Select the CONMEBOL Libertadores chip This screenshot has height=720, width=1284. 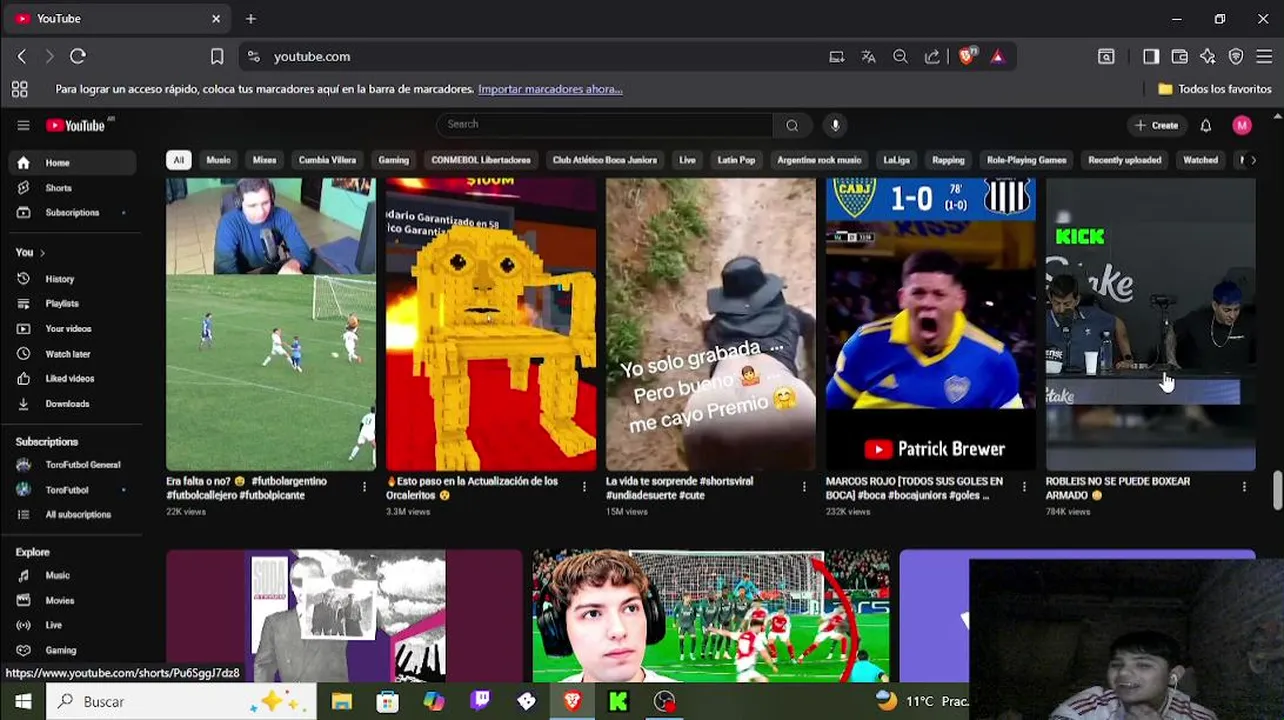click(x=481, y=160)
